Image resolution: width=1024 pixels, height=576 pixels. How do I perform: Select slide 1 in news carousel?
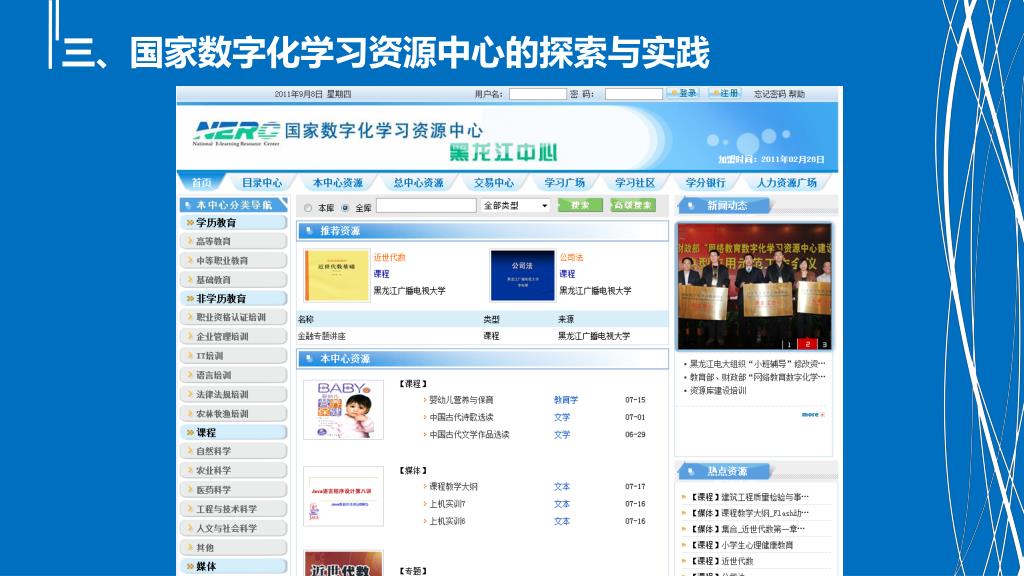[x=789, y=344]
